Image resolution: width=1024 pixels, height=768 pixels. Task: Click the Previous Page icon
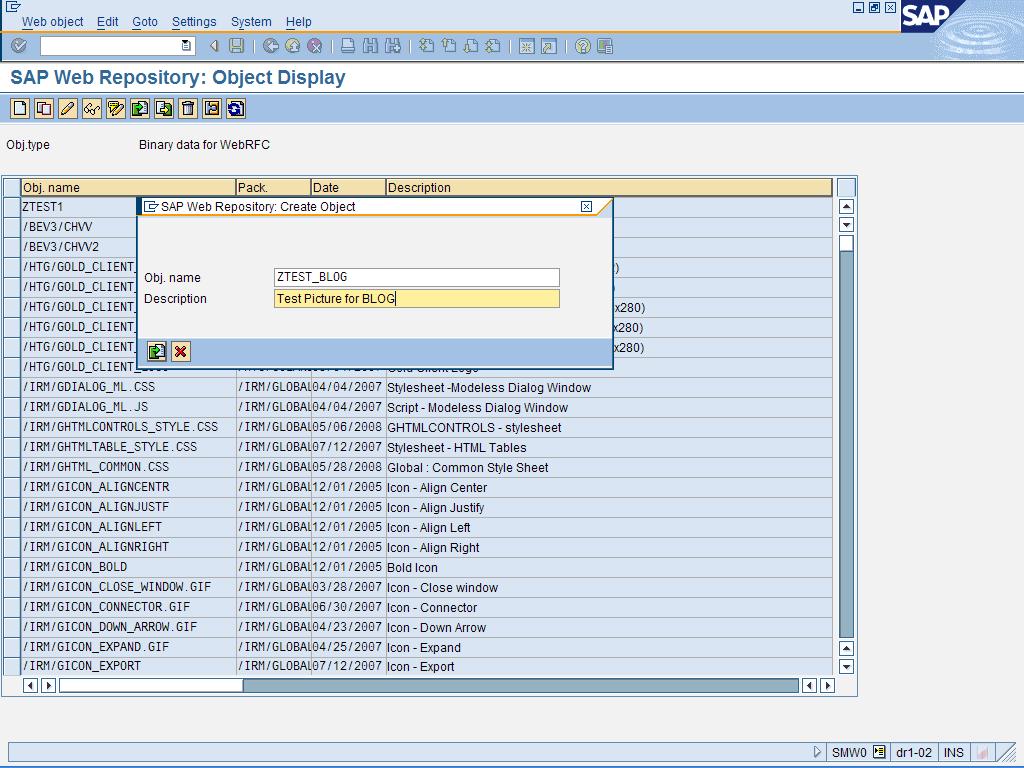coord(449,46)
